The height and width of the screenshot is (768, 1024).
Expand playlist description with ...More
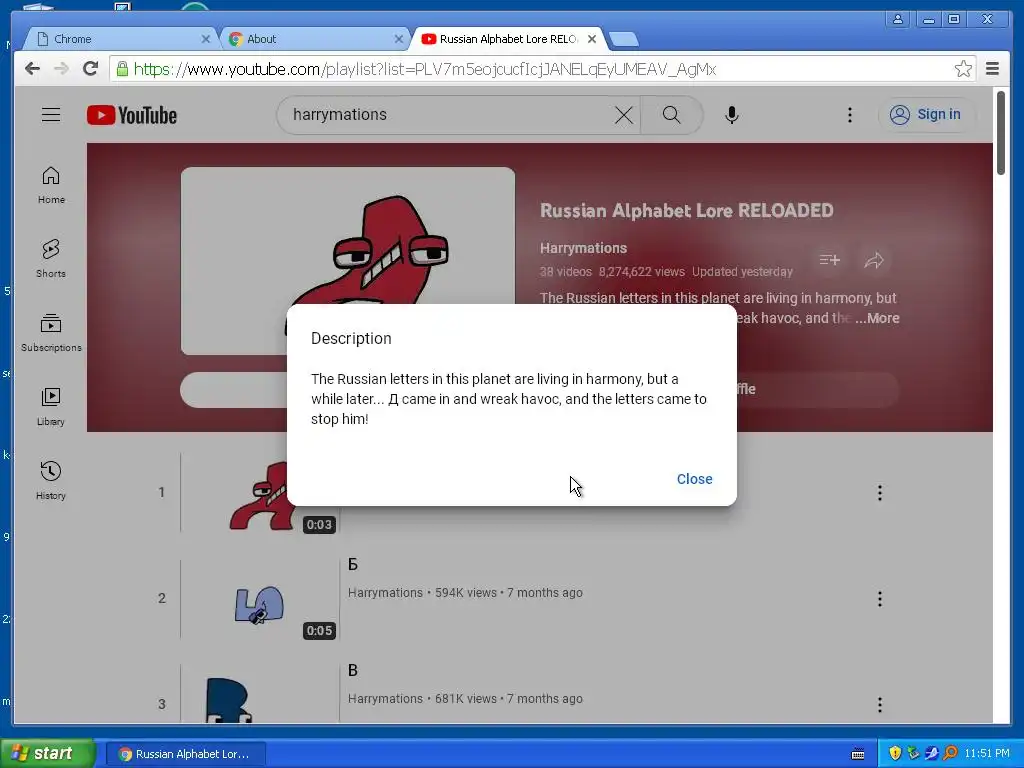click(x=877, y=318)
